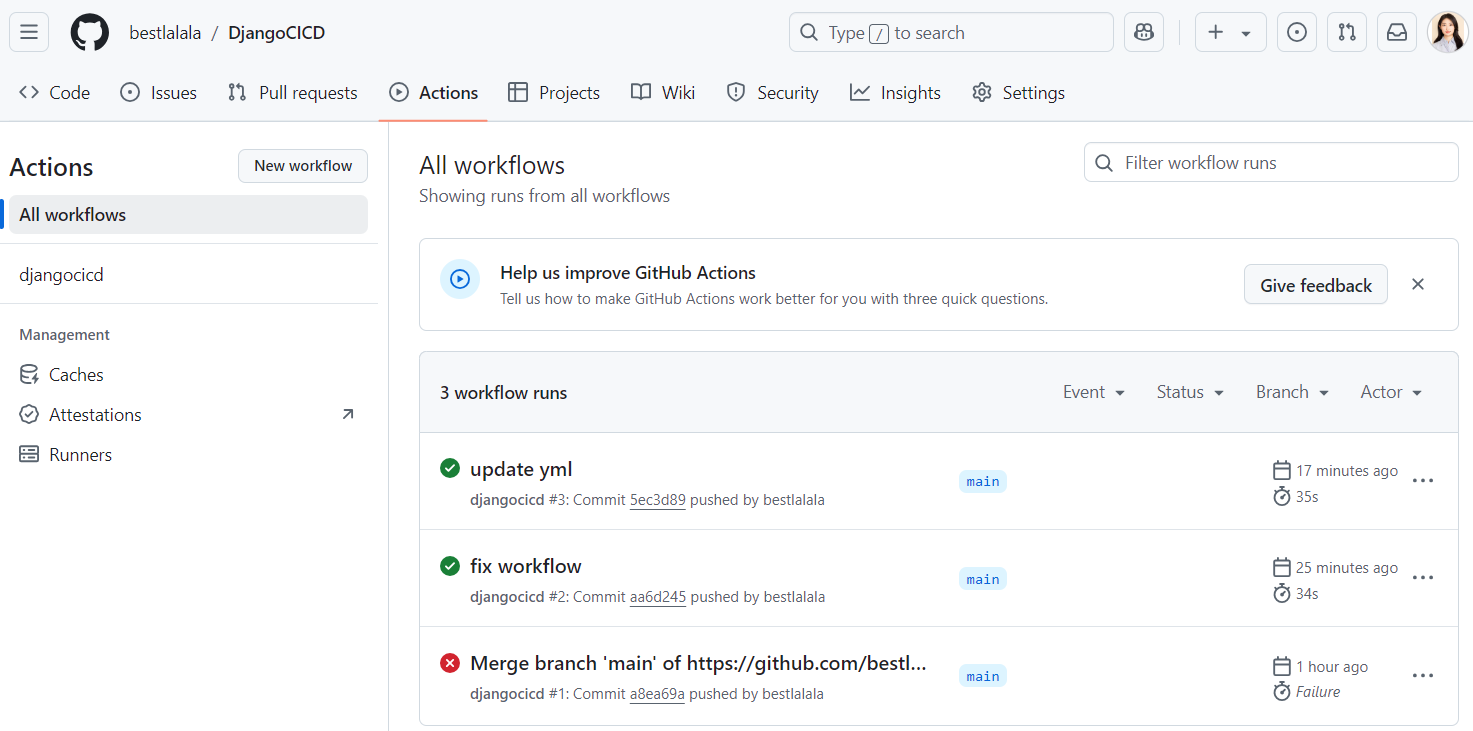The image size is (1473, 731).
Task: Dismiss the improve GitHub Actions banner
Action: coord(1418,284)
